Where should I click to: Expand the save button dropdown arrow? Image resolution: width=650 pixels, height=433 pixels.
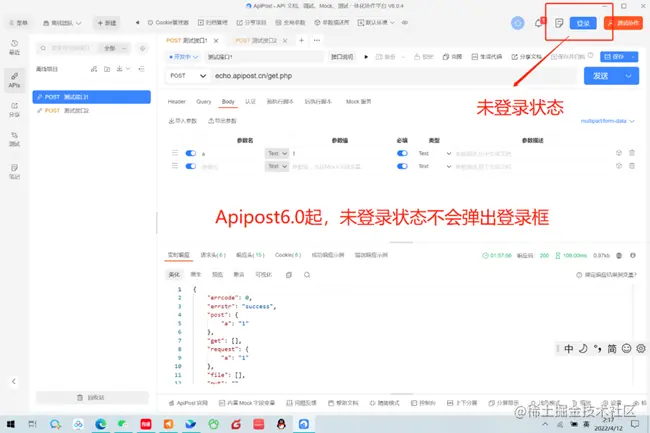click(x=633, y=57)
